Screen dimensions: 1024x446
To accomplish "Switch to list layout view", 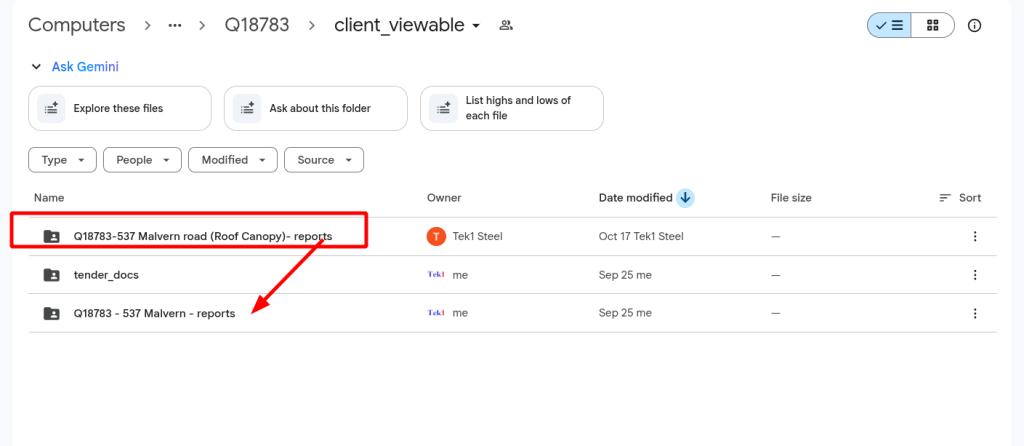I will point(889,25).
